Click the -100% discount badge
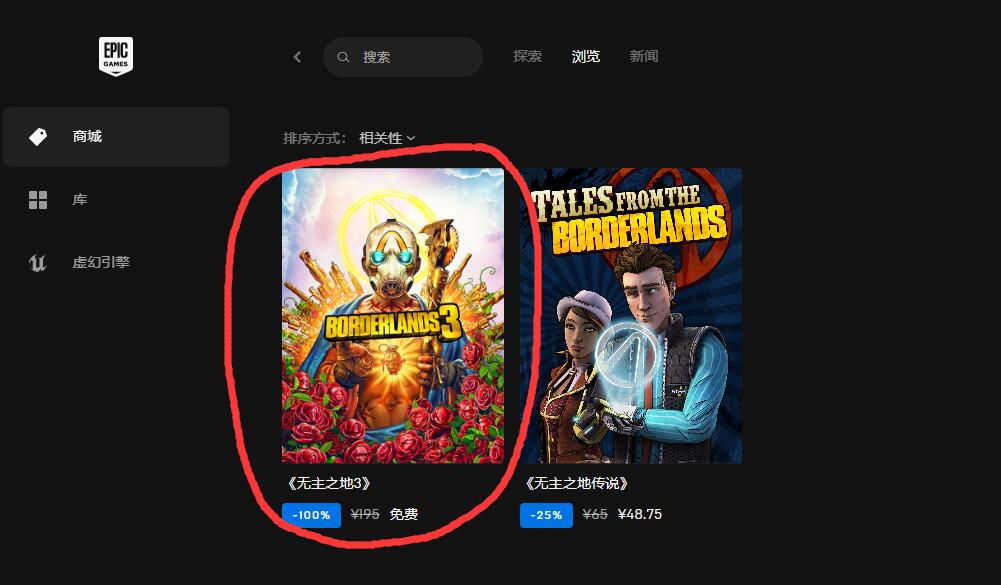1001x585 pixels. click(x=312, y=515)
